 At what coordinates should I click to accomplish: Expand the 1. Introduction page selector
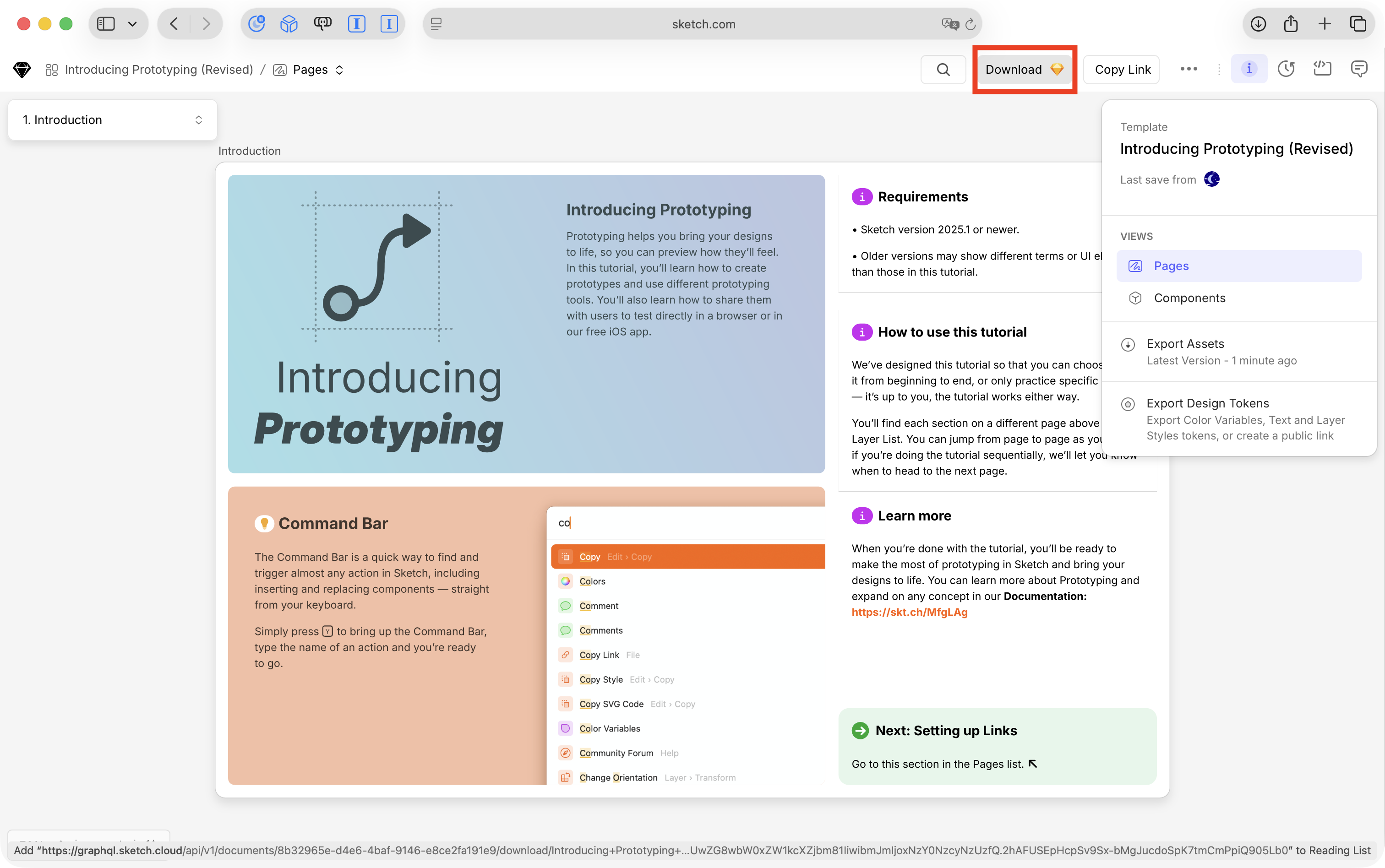113,120
